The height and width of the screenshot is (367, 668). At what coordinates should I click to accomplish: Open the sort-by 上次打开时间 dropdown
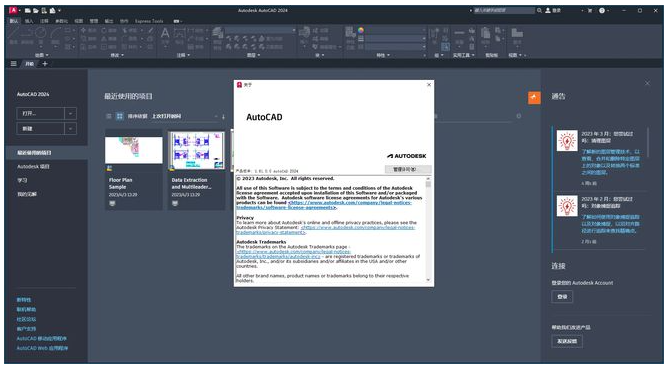[184, 116]
